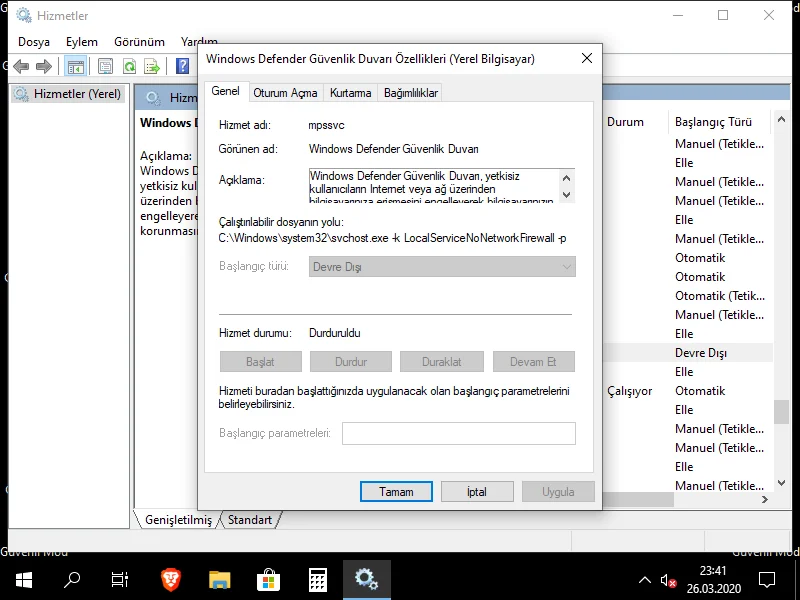This screenshot has height=600, width=800.
Task: Switch to the Bağımlılıklar tab
Action: (411, 93)
